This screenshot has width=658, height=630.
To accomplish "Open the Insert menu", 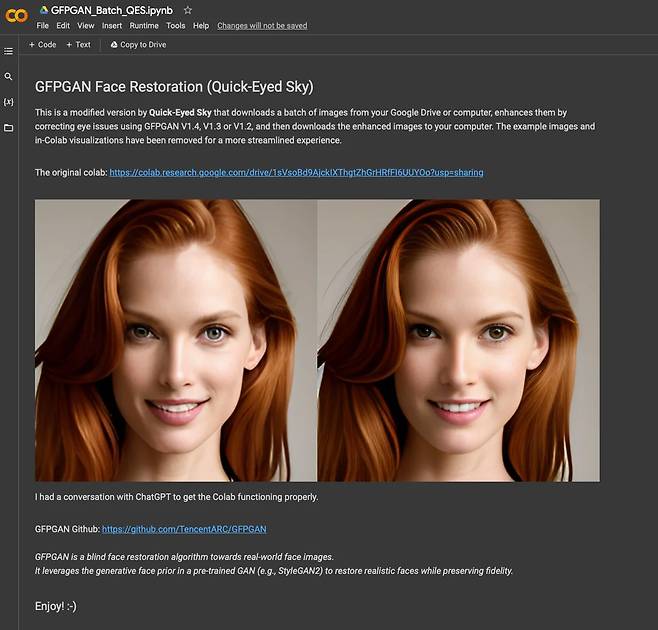I will tap(112, 26).
